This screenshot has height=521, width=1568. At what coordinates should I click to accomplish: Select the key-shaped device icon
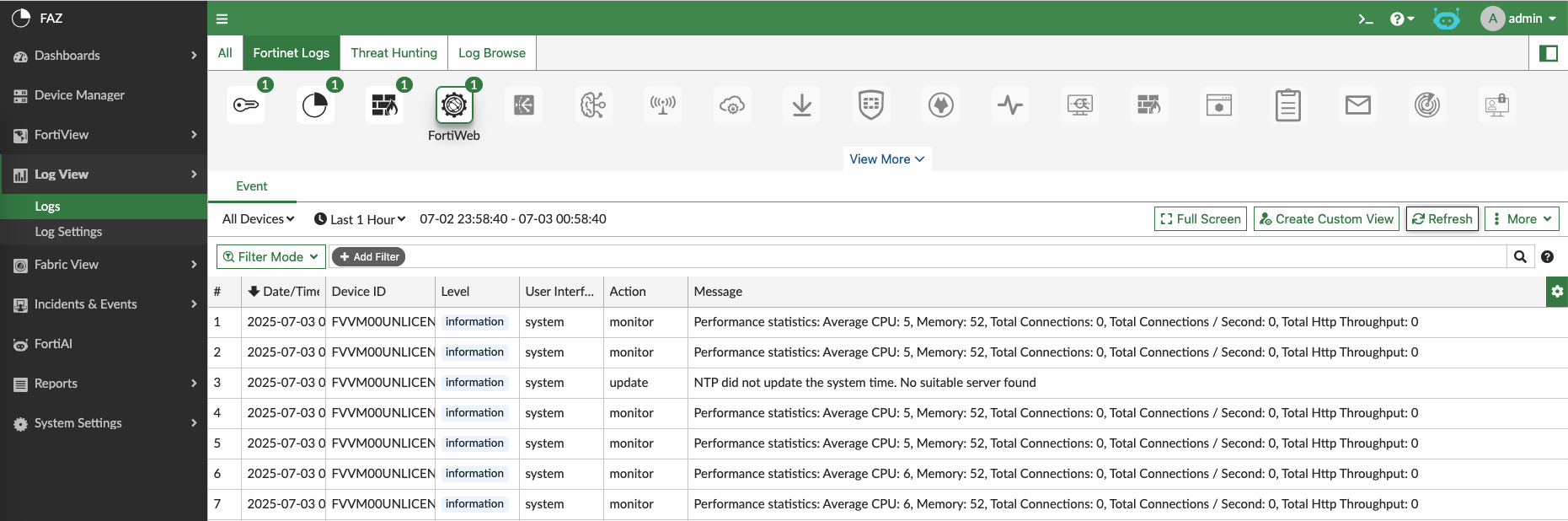point(246,105)
